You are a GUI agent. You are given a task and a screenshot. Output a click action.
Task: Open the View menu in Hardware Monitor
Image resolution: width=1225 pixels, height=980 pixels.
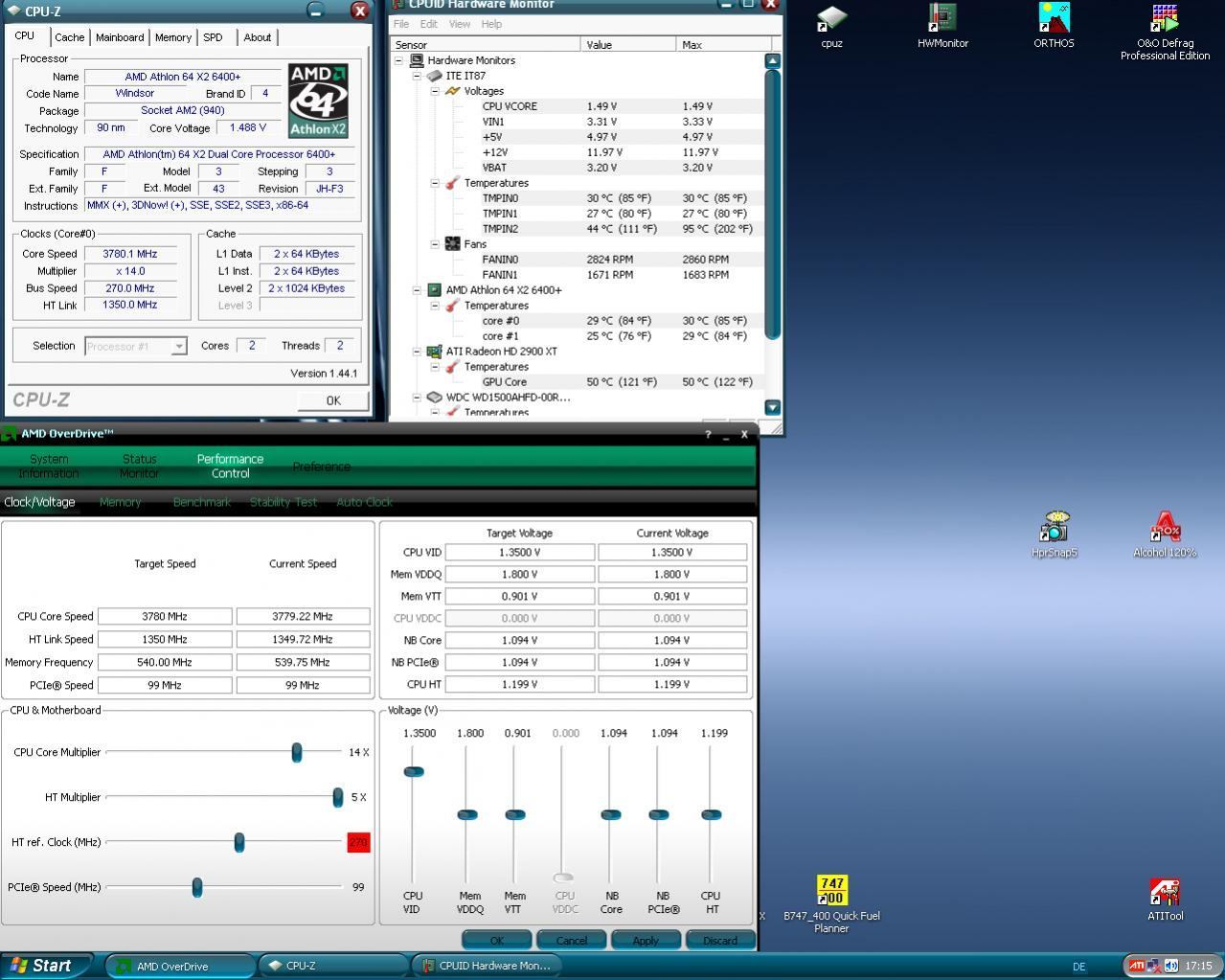coord(460,24)
